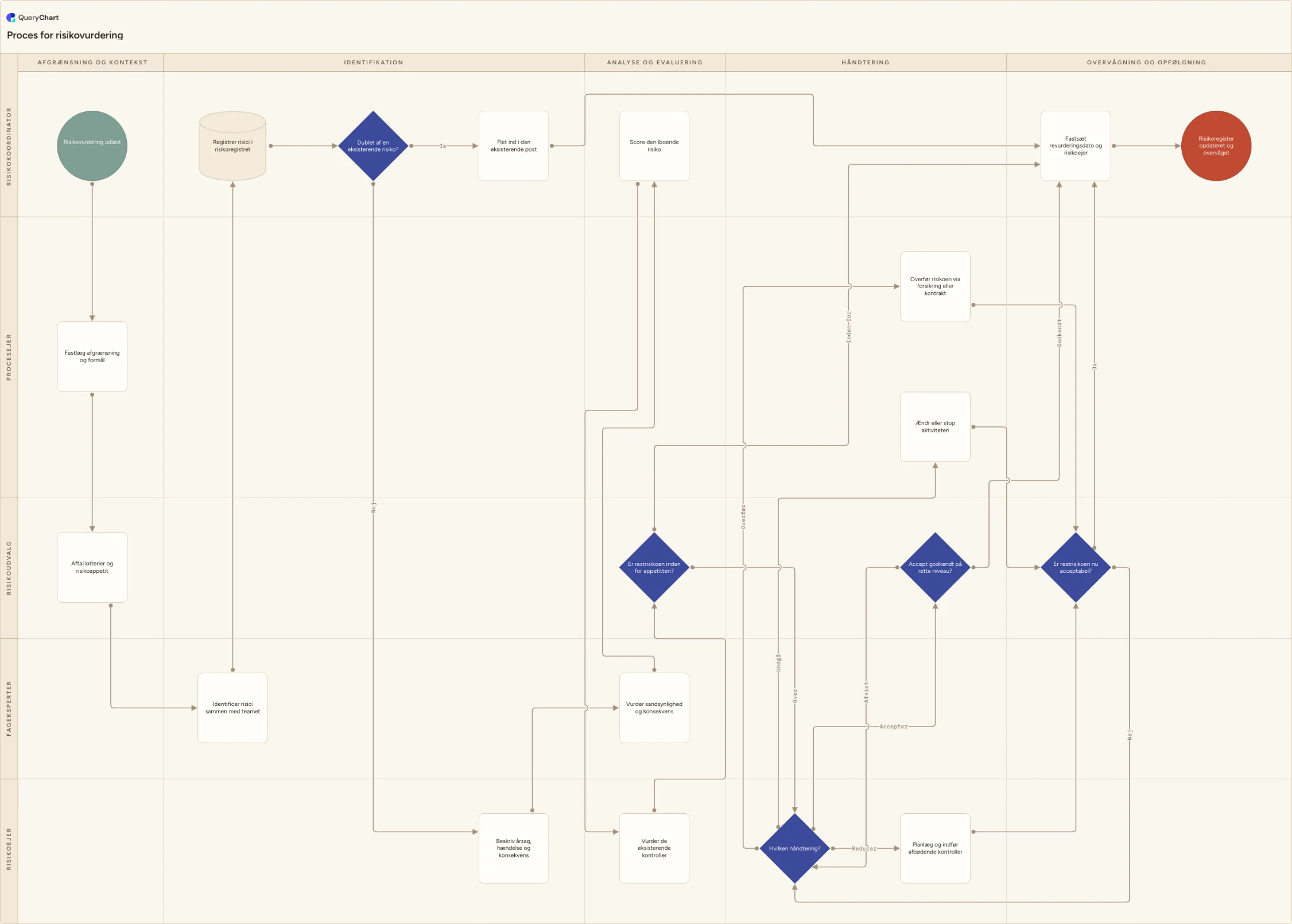Select 'Beskriv årsag, hændelse og konsekvens' box

pyautogui.click(x=514, y=848)
